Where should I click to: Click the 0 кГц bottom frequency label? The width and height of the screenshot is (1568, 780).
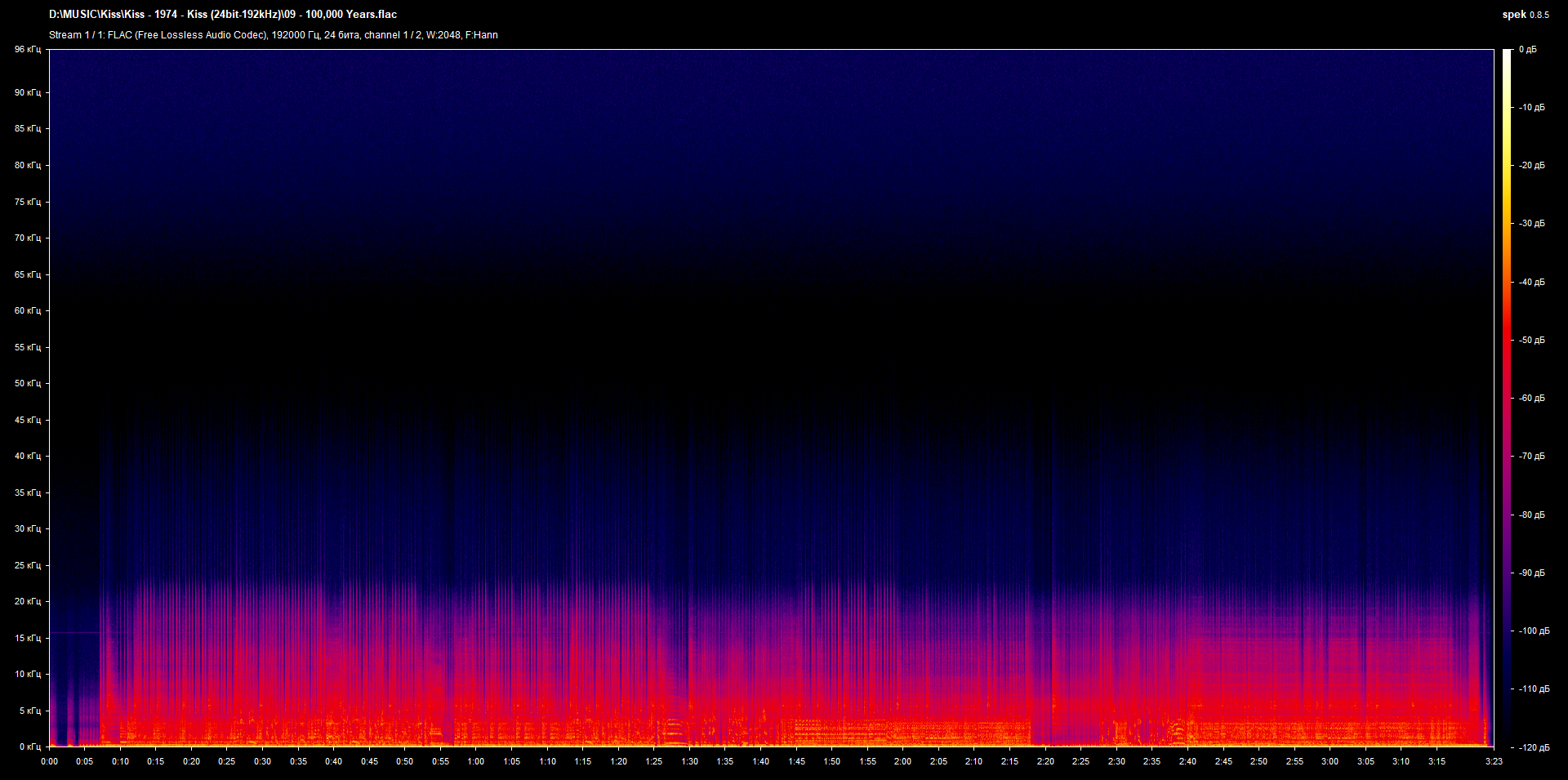29,747
